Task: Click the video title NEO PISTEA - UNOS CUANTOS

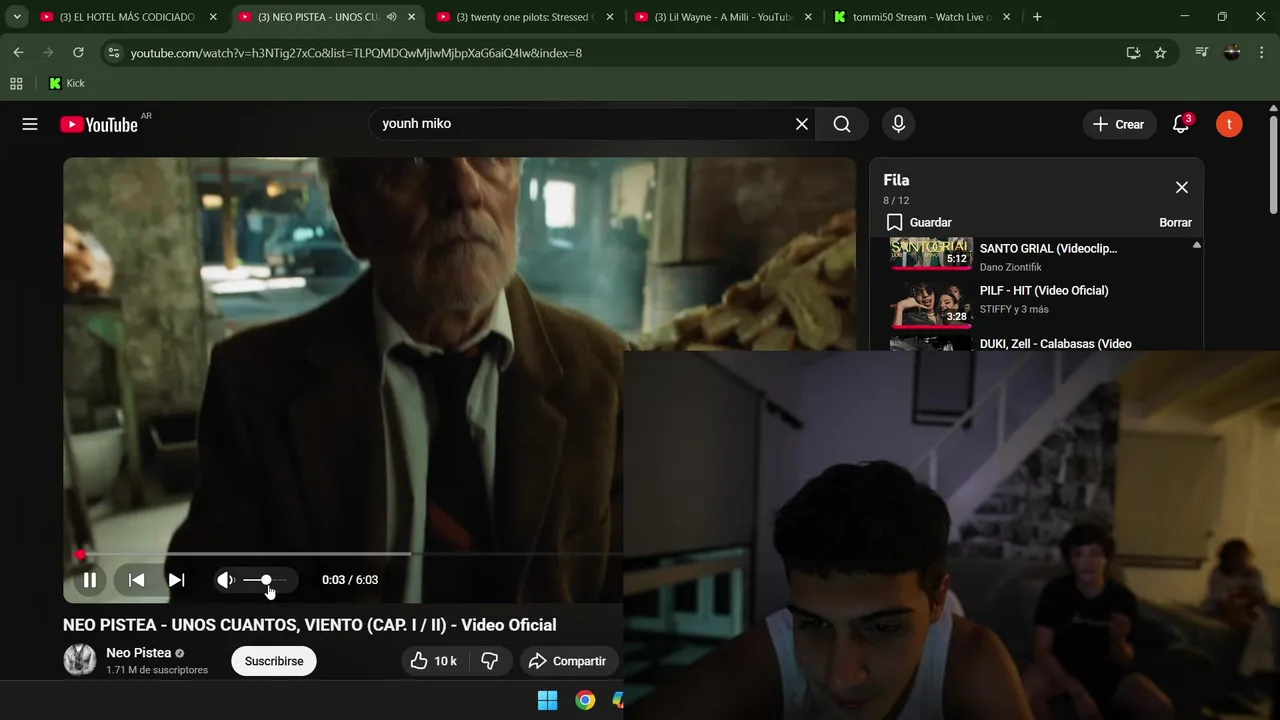Action: coord(310,625)
